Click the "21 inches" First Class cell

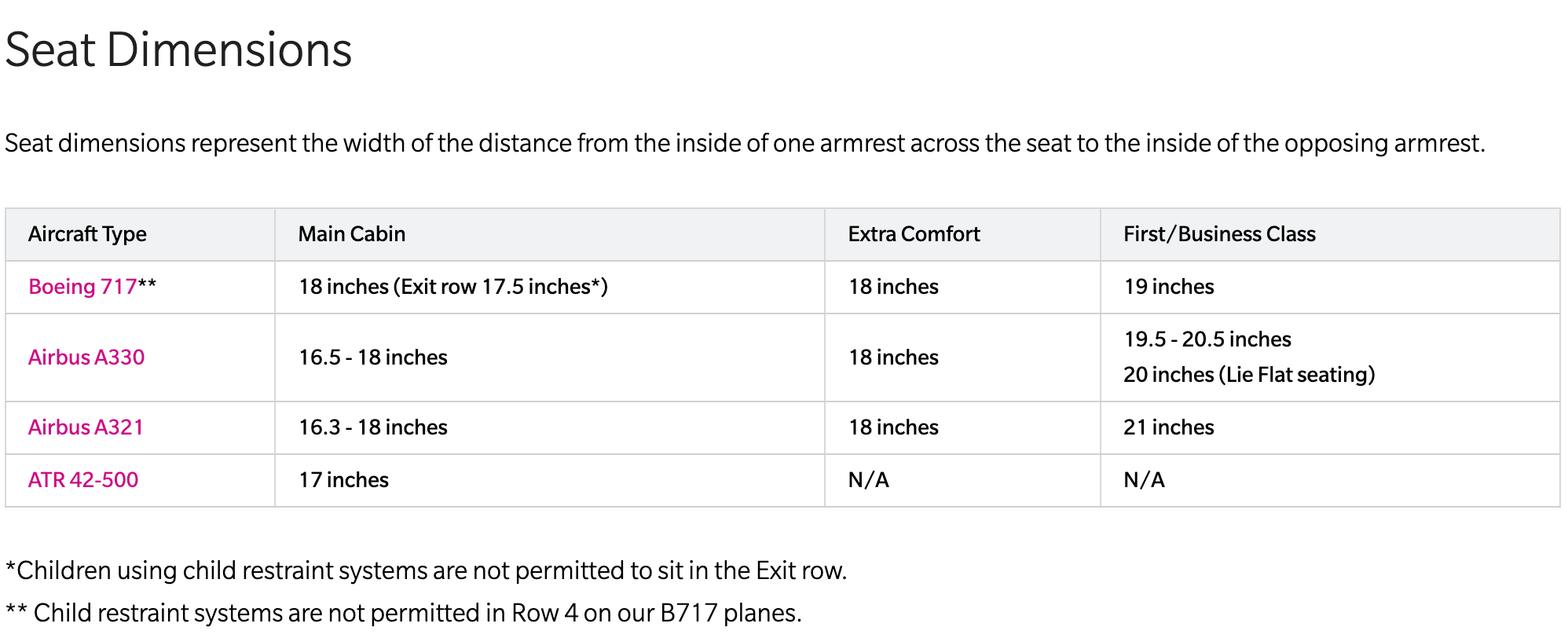(x=1168, y=427)
